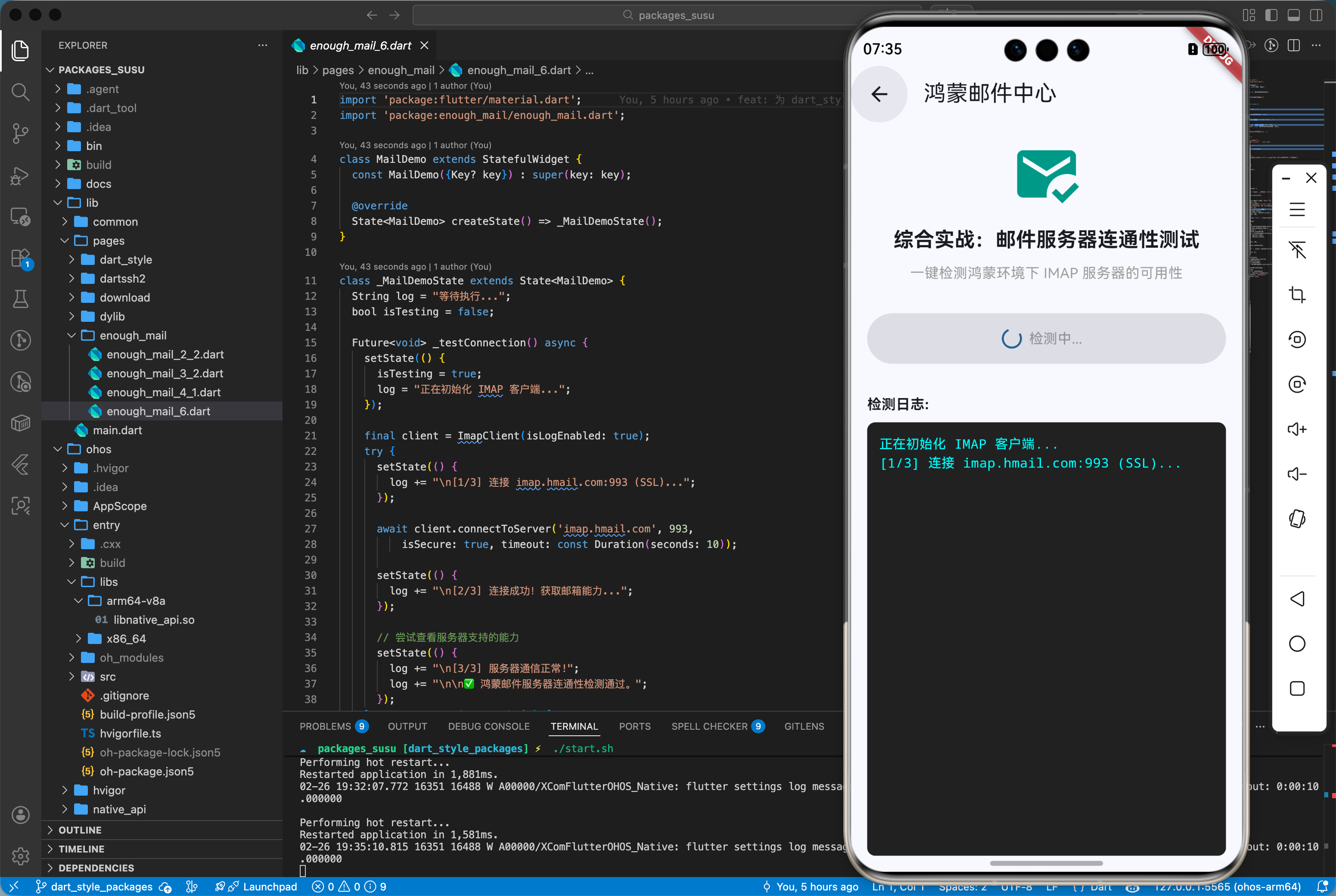Viewport: 1336px width, 896px height.
Task: Toggle the bottom panel layout button
Action: (1294, 15)
